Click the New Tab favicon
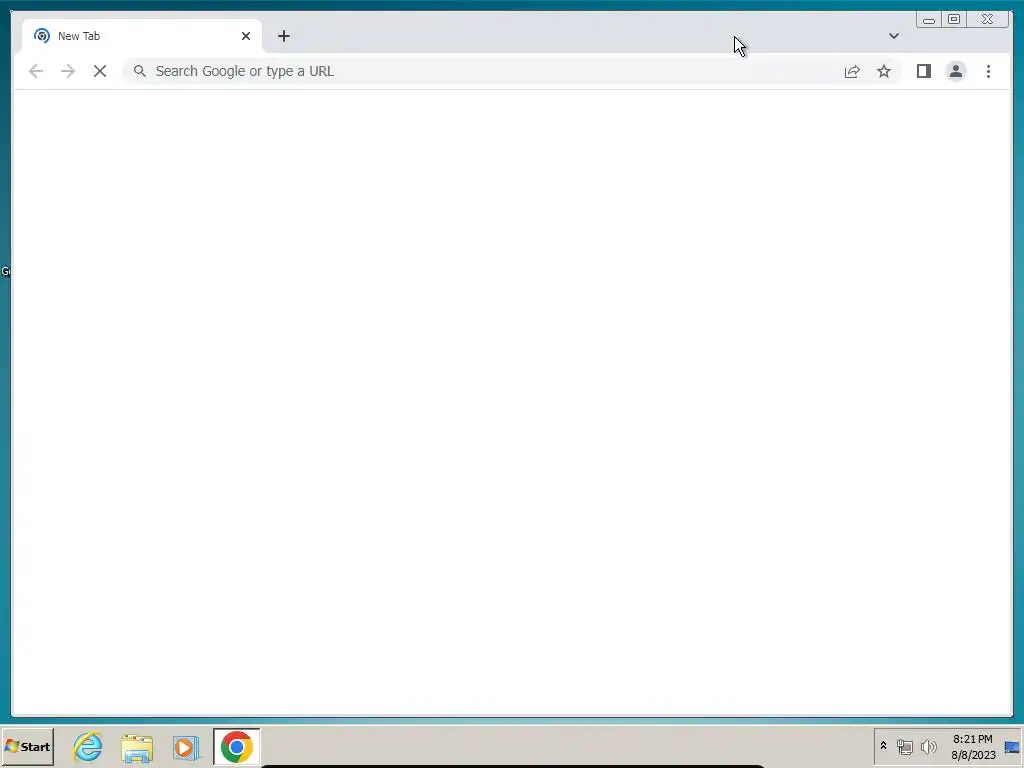Viewport: 1024px width, 768px height. (42, 36)
